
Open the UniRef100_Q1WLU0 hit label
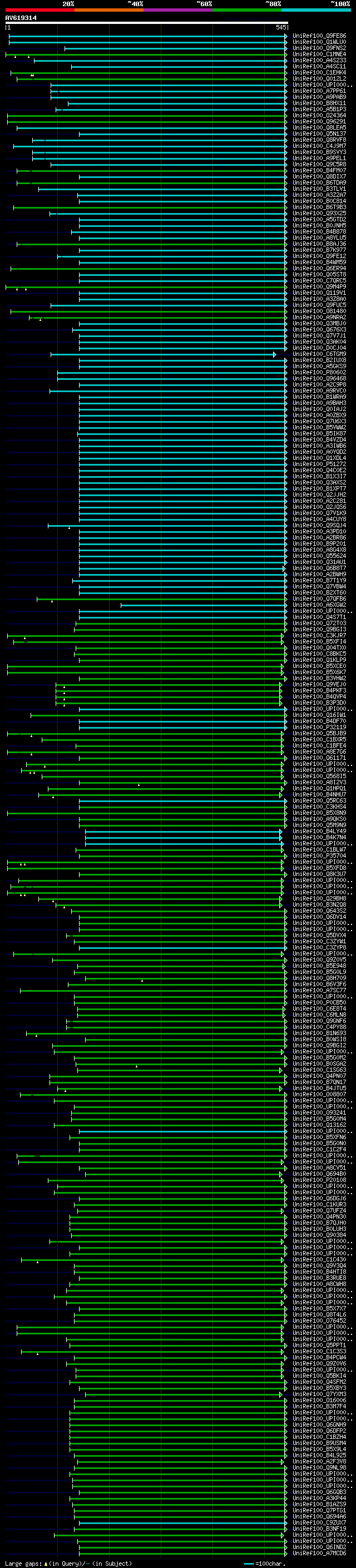point(319,42)
